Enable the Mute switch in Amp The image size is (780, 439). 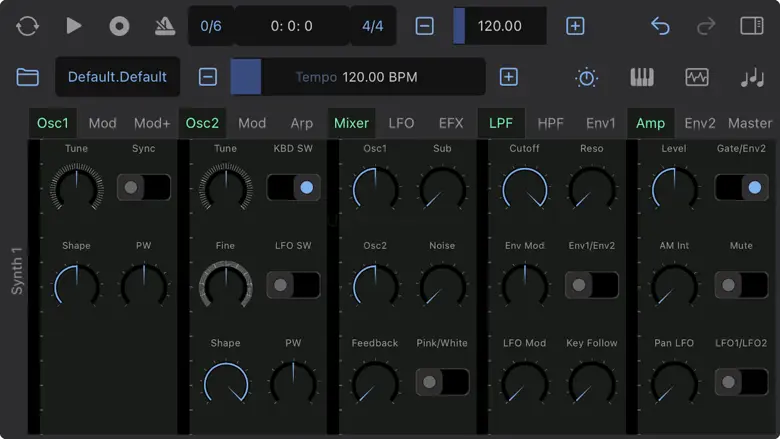[x=741, y=284]
